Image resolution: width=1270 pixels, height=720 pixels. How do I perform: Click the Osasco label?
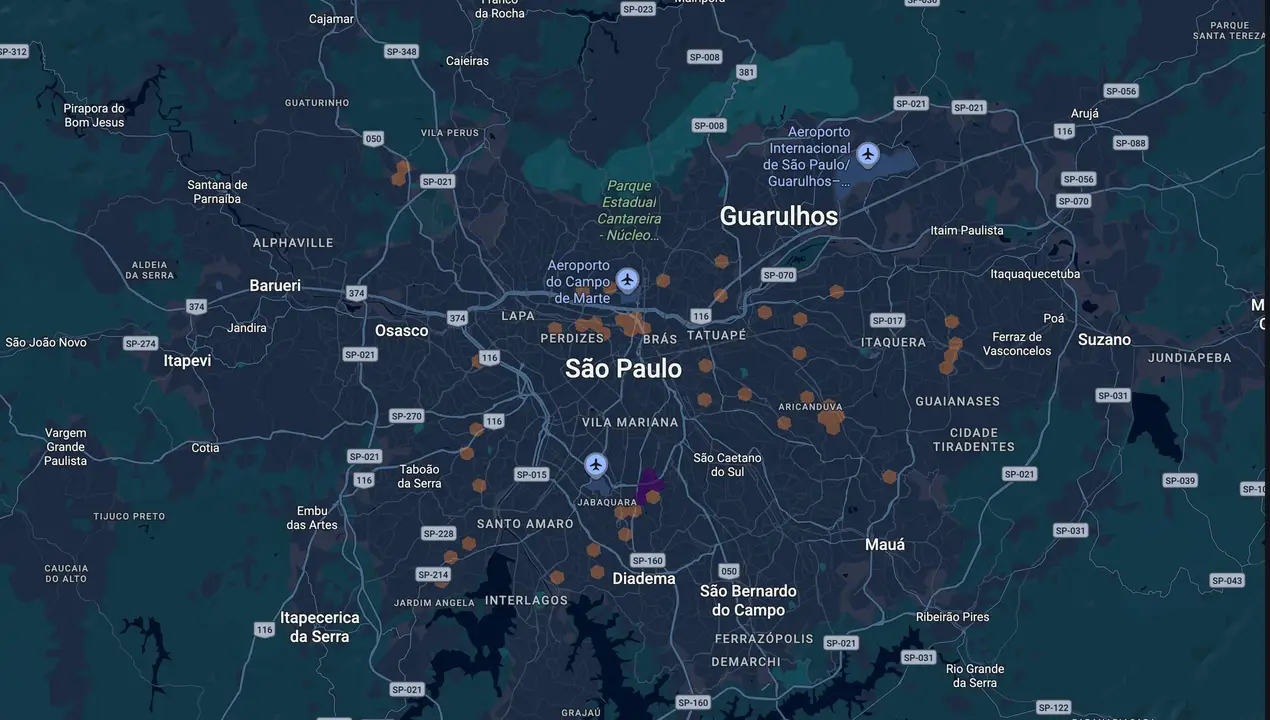401,331
